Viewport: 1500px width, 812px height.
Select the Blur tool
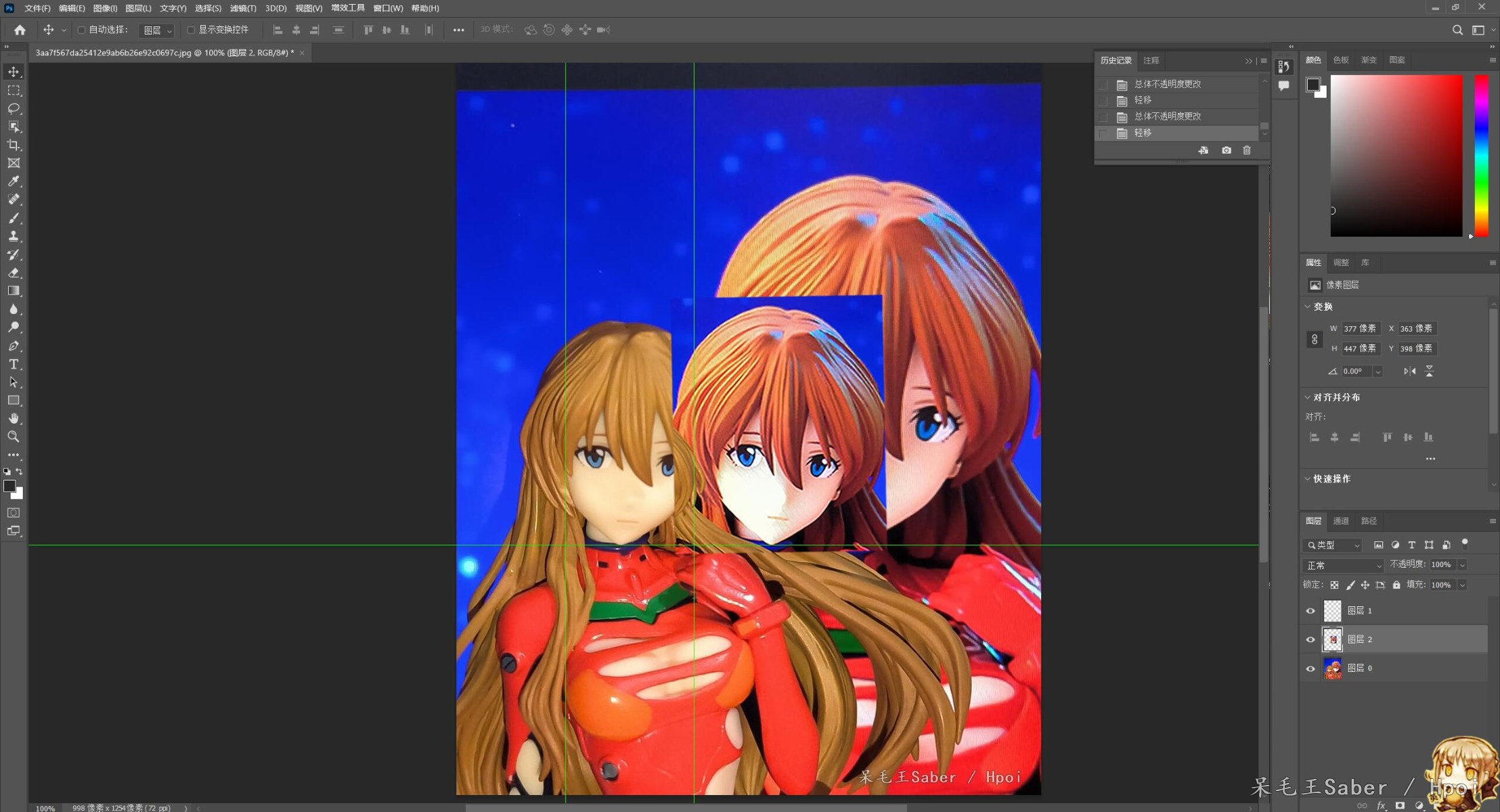pyautogui.click(x=14, y=309)
